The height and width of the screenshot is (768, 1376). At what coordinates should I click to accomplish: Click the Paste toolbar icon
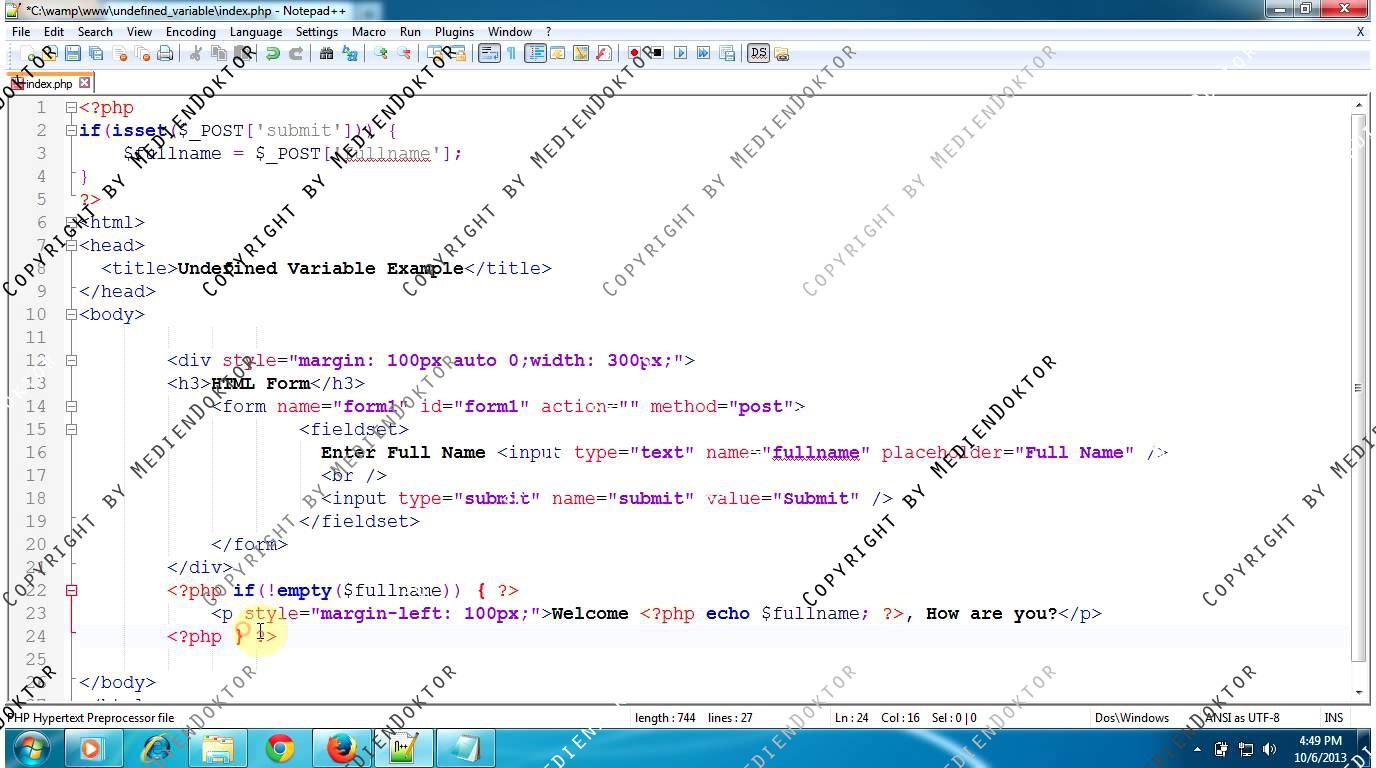coord(241,53)
